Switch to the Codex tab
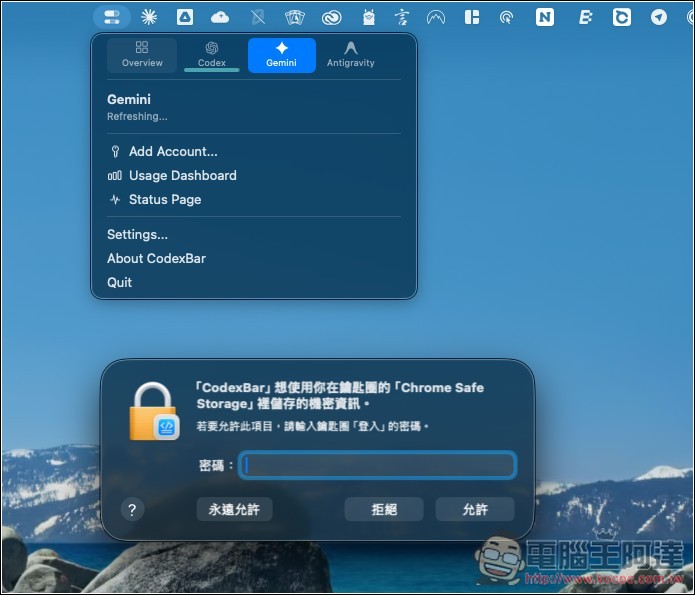Screen dimensions: 695x595 coord(212,55)
